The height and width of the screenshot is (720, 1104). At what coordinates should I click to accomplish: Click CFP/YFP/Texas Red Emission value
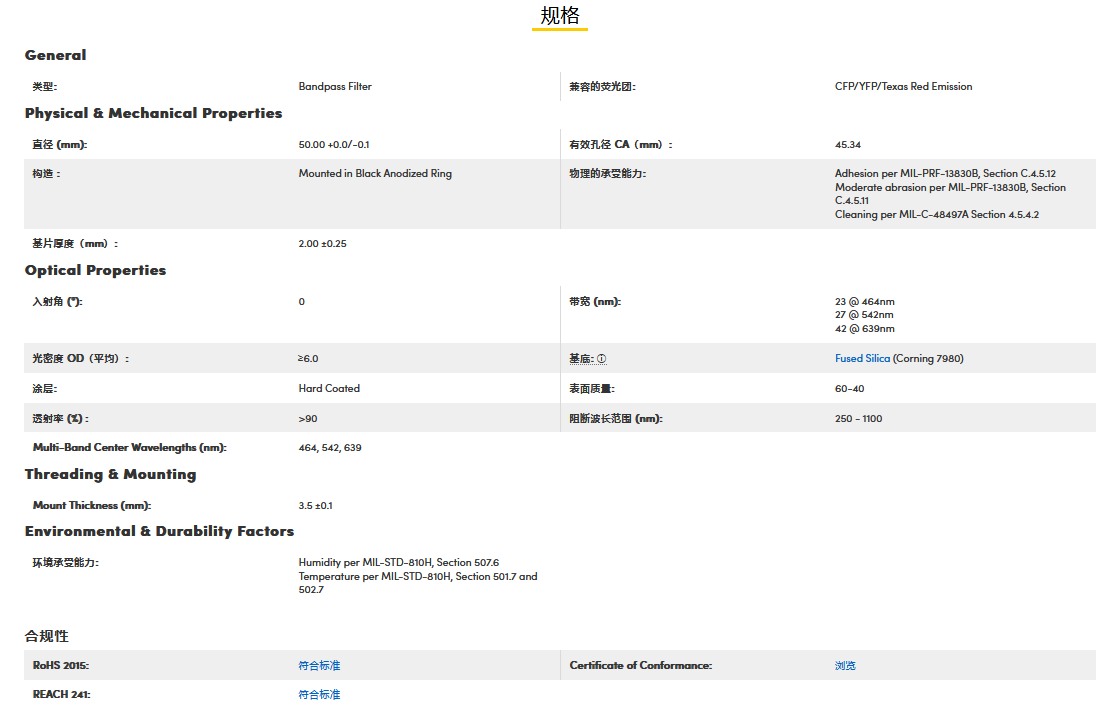(903, 86)
